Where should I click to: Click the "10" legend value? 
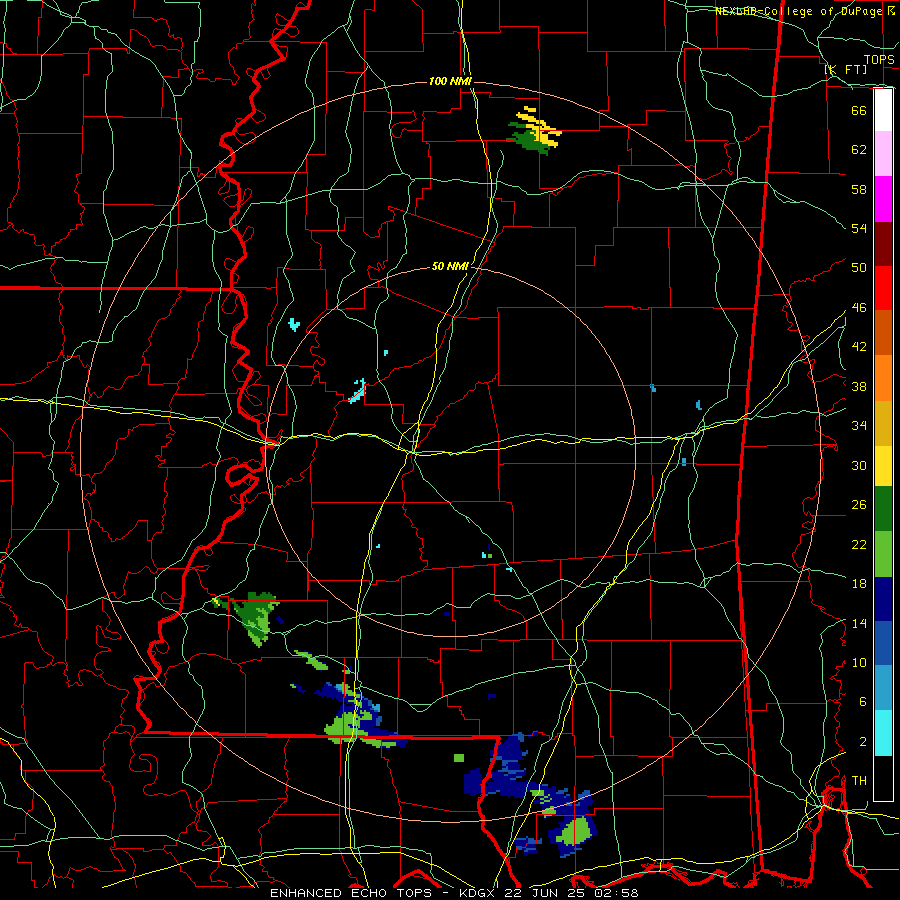(859, 663)
